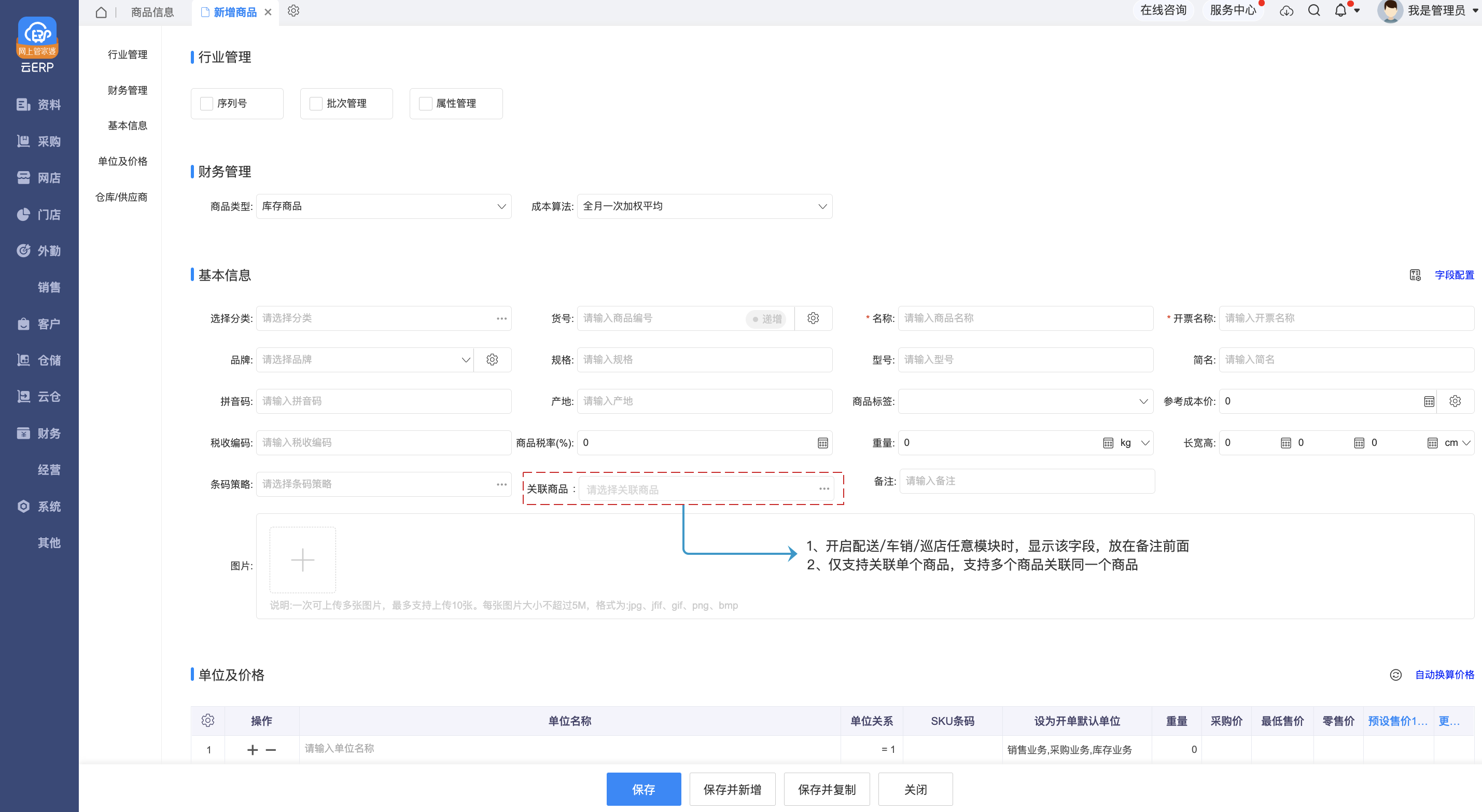Open the 门店 module in sidebar
The width and height of the screenshot is (1482, 812).
tap(39, 215)
